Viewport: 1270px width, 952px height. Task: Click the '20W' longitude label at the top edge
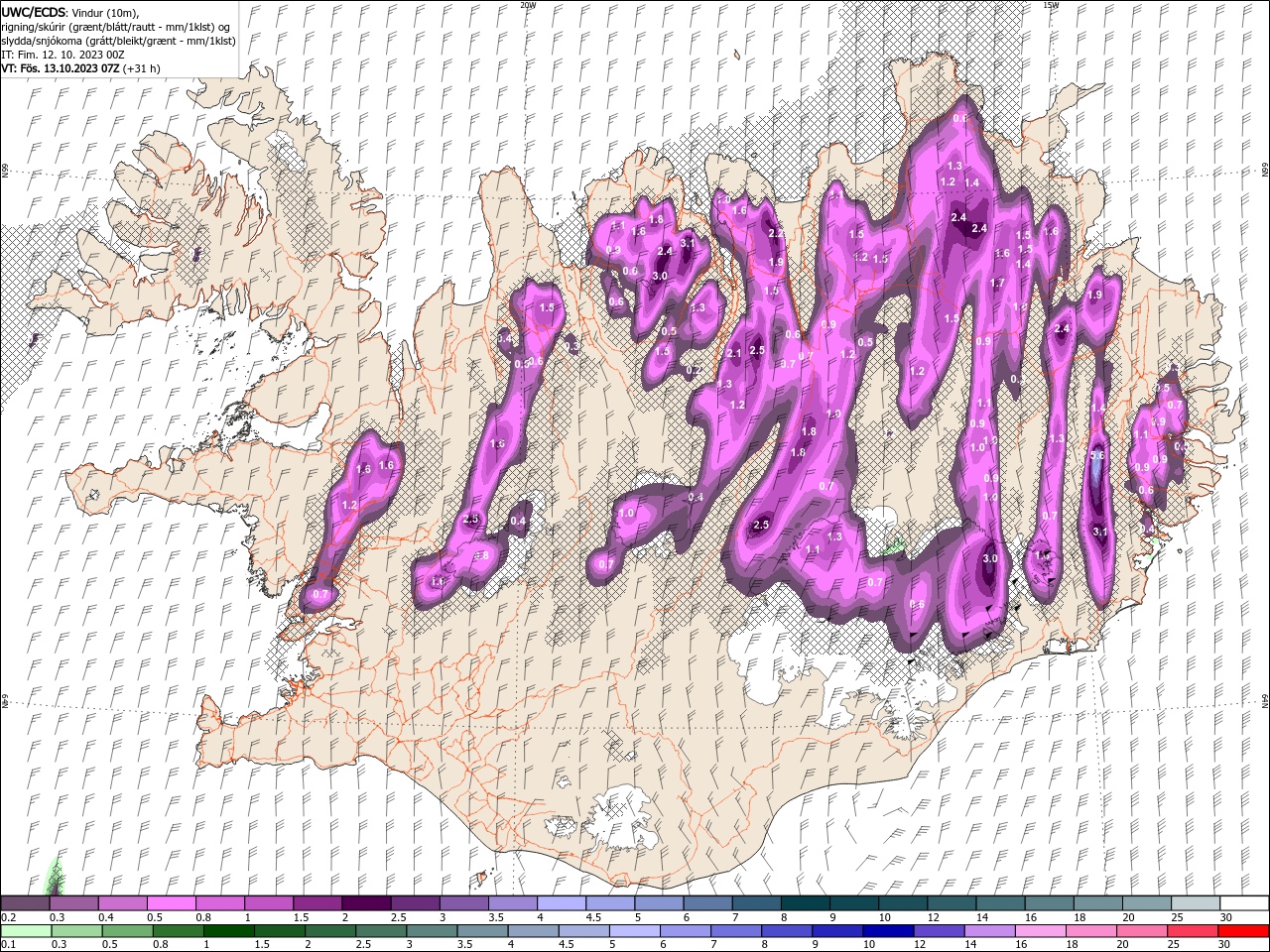pyautogui.click(x=528, y=5)
